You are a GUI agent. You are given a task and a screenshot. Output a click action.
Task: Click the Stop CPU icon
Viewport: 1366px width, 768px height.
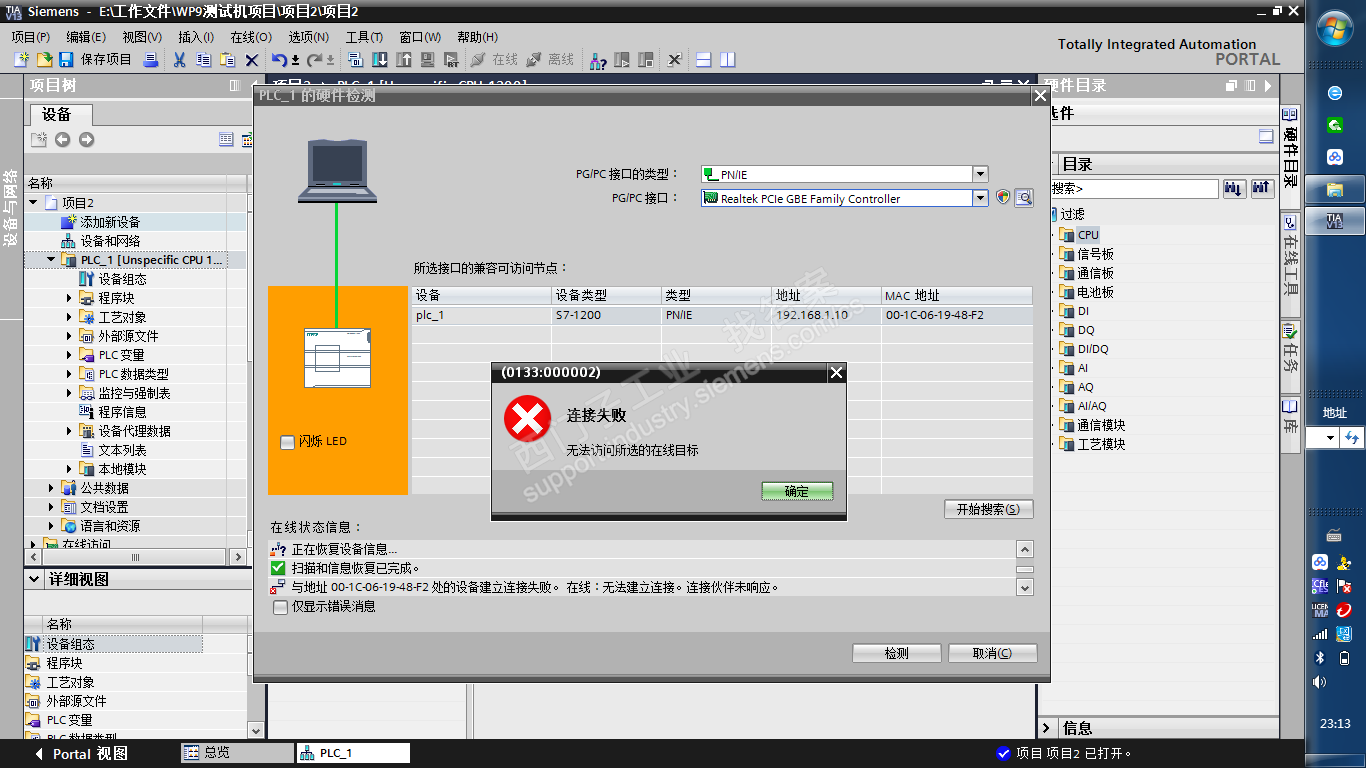point(645,60)
